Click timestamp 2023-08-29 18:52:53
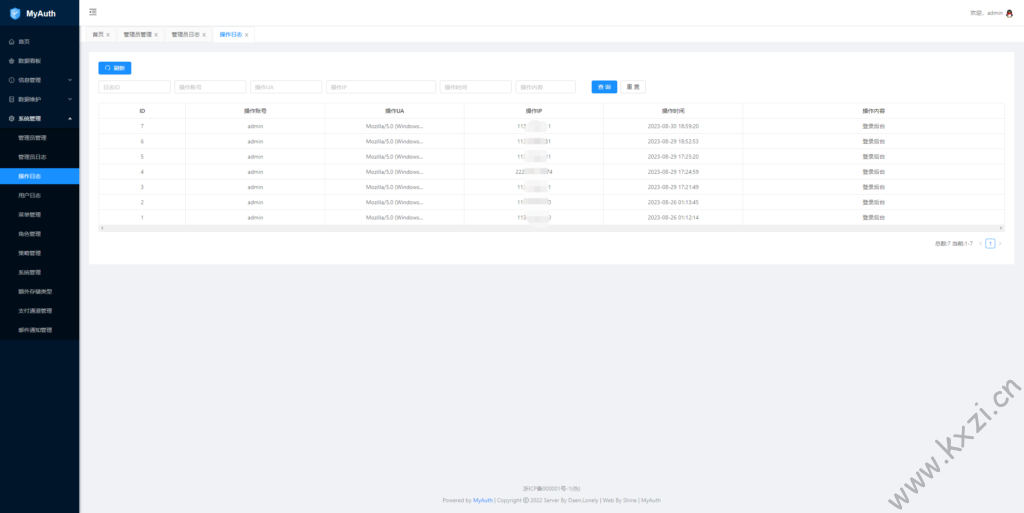The width and height of the screenshot is (1024, 513). (673, 142)
